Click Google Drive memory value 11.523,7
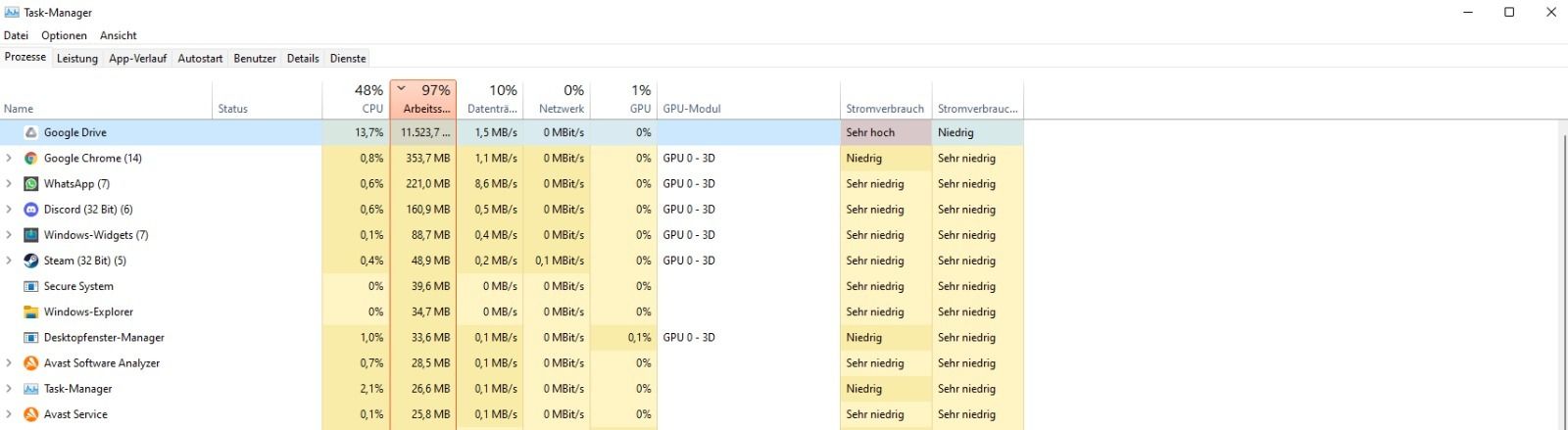 pos(423,132)
